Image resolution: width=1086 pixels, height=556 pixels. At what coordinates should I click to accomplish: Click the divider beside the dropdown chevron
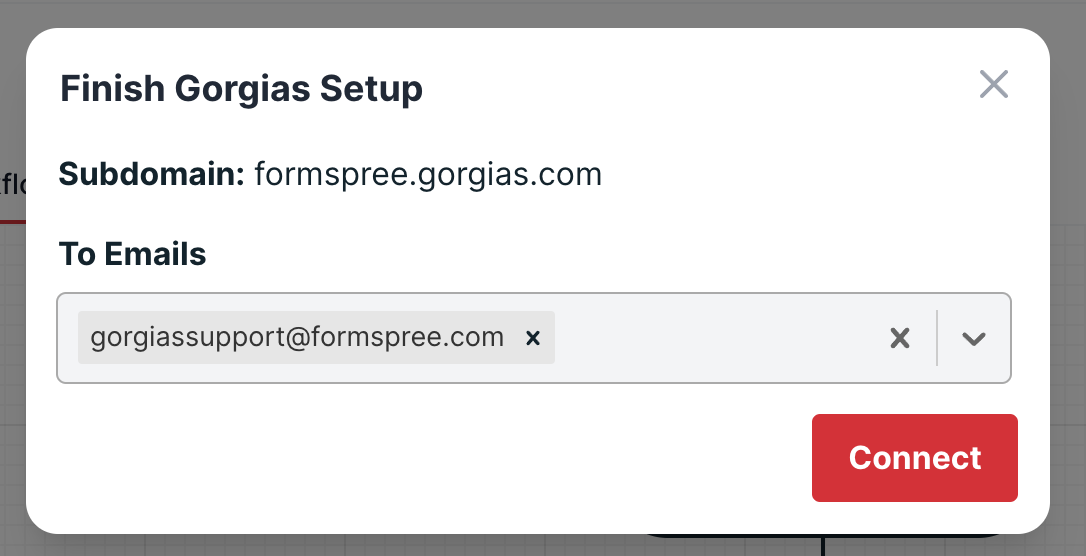937,338
